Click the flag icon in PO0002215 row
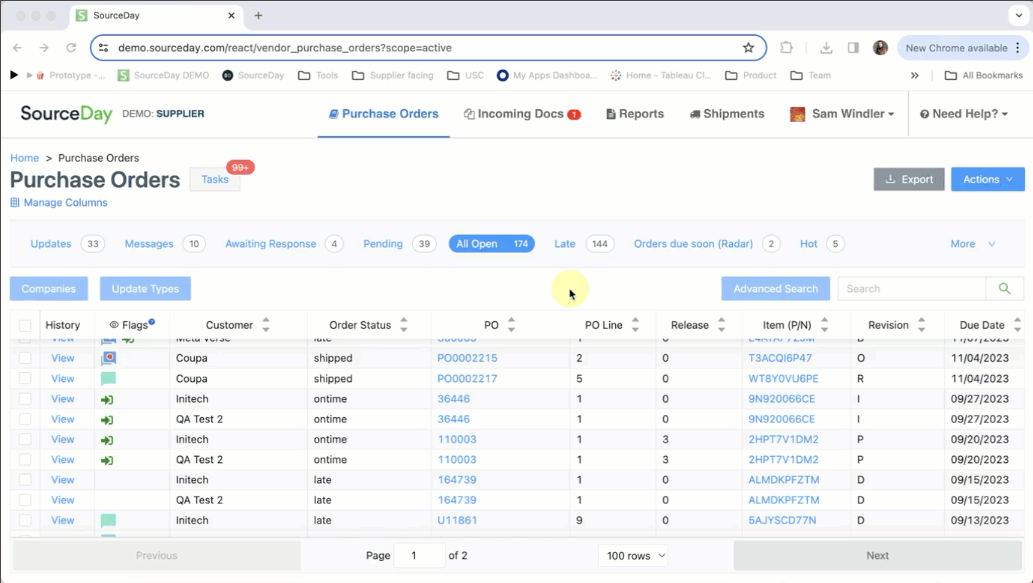Viewport: 1033px width, 583px height. click(x=109, y=358)
